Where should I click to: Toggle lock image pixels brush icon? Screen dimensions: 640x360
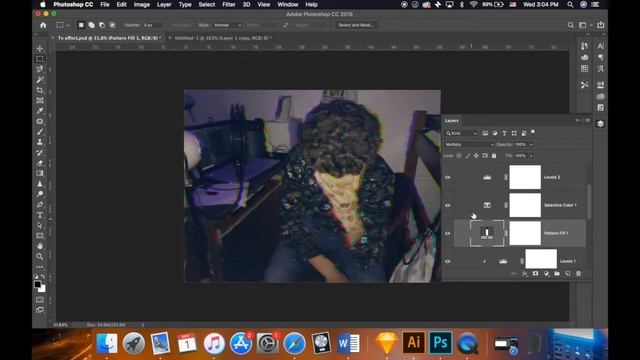tap(468, 156)
